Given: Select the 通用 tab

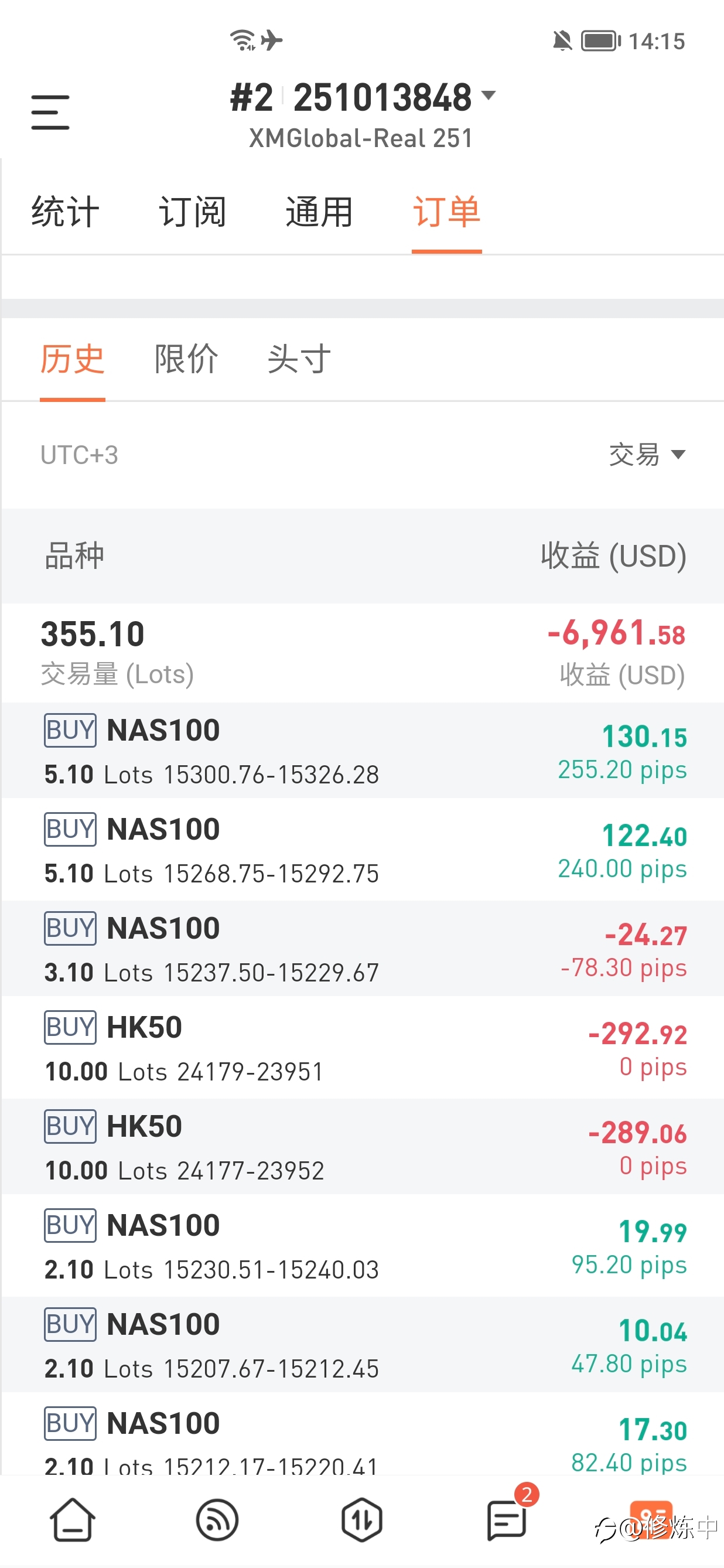Looking at the screenshot, I should point(319,212).
